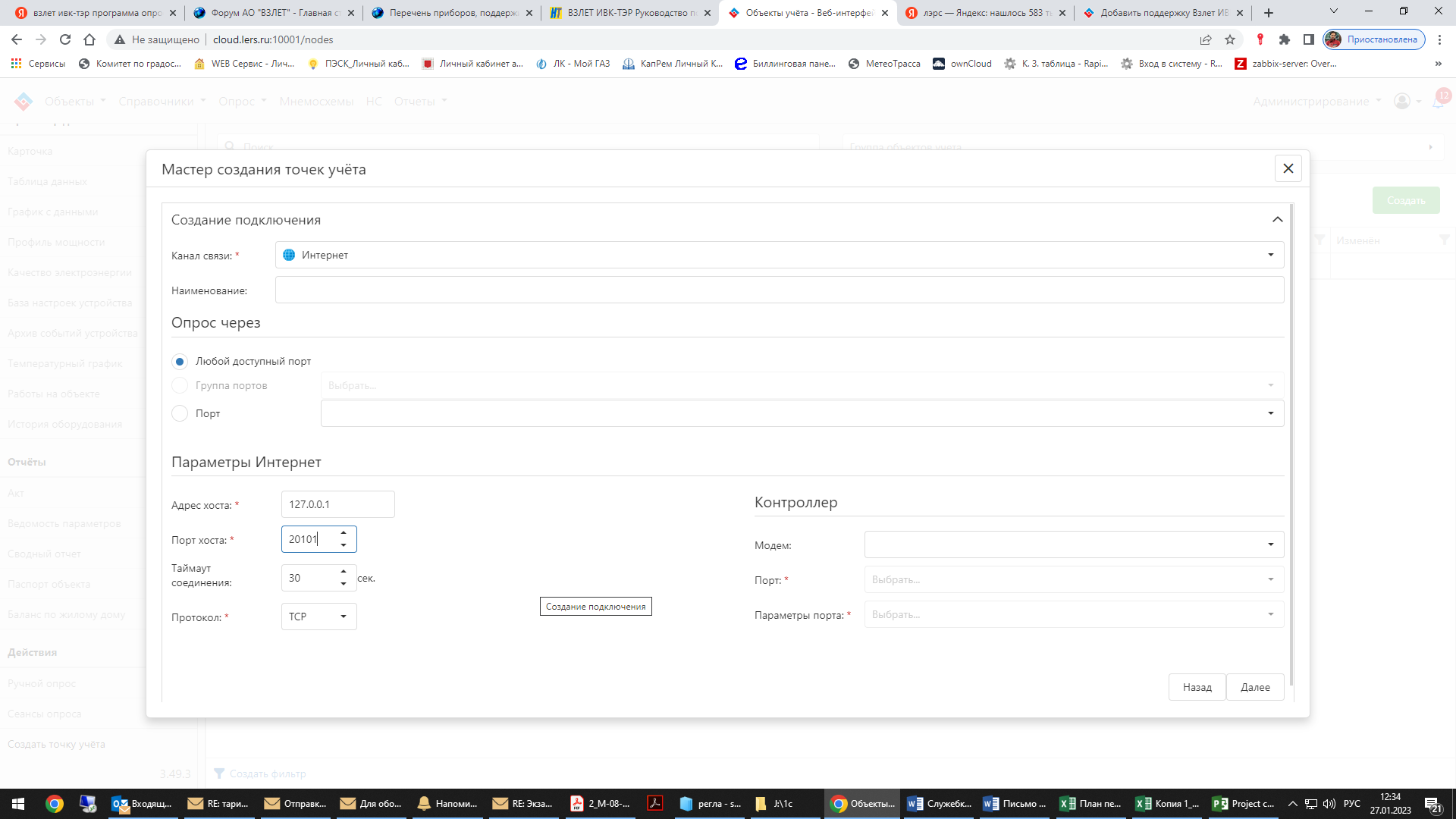Open Карточка in the left sidebar
Screen dimensions: 1456x819
[x=30, y=151]
